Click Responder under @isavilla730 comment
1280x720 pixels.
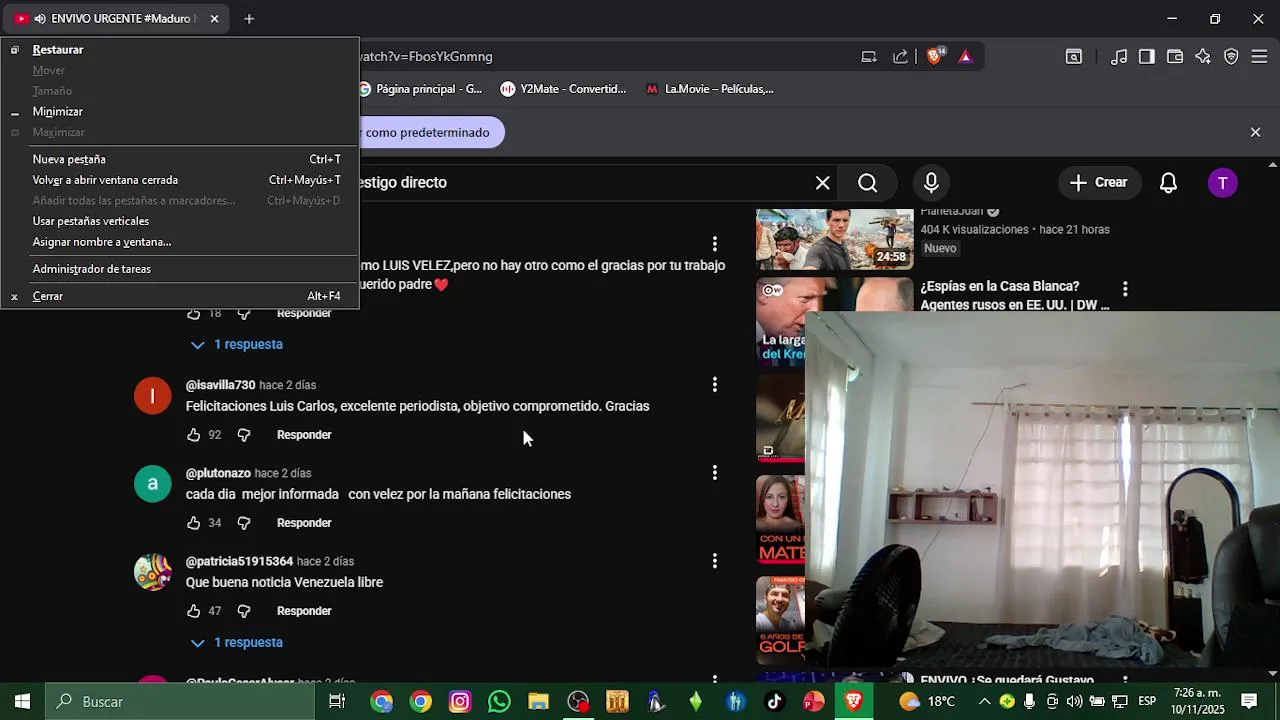[x=304, y=435]
